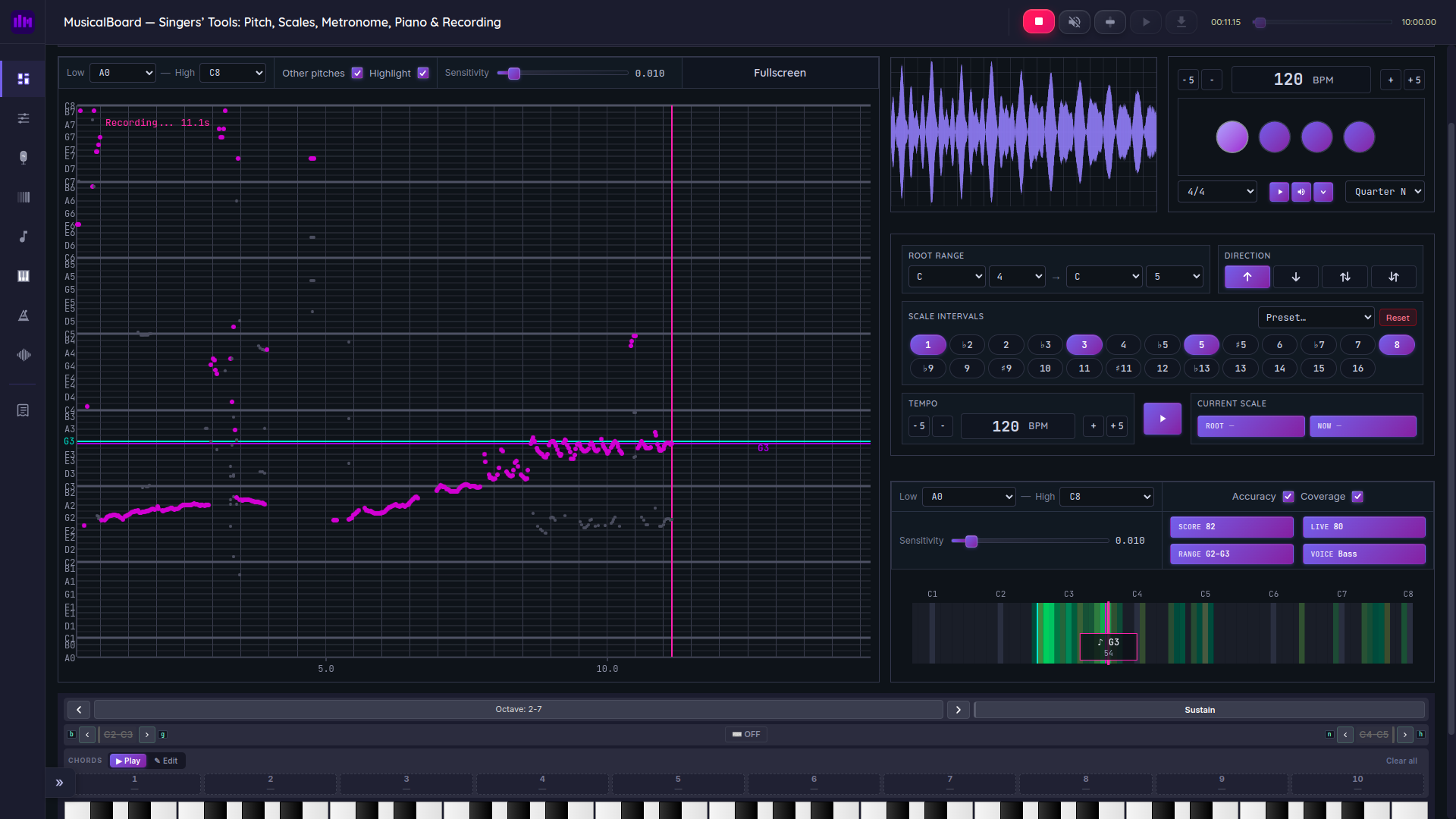Image resolution: width=1456 pixels, height=819 pixels.
Task: Open the music note scales panel
Action: [x=23, y=237]
